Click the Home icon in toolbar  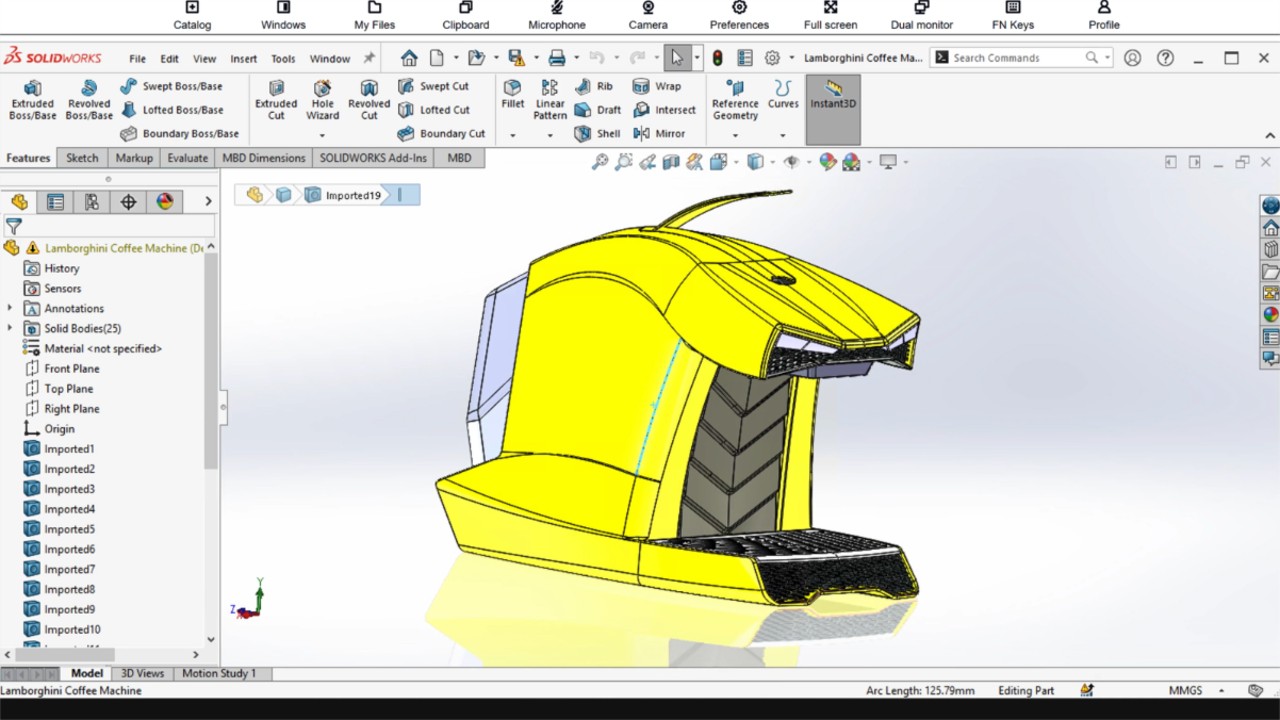coord(409,58)
